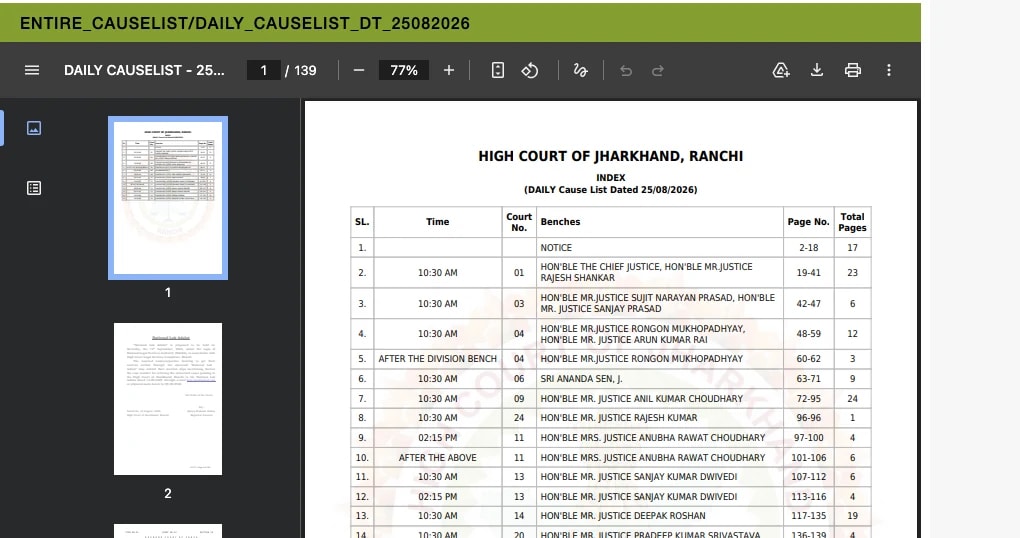
Task: Select the draw annotation tool
Action: coord(580,70)
